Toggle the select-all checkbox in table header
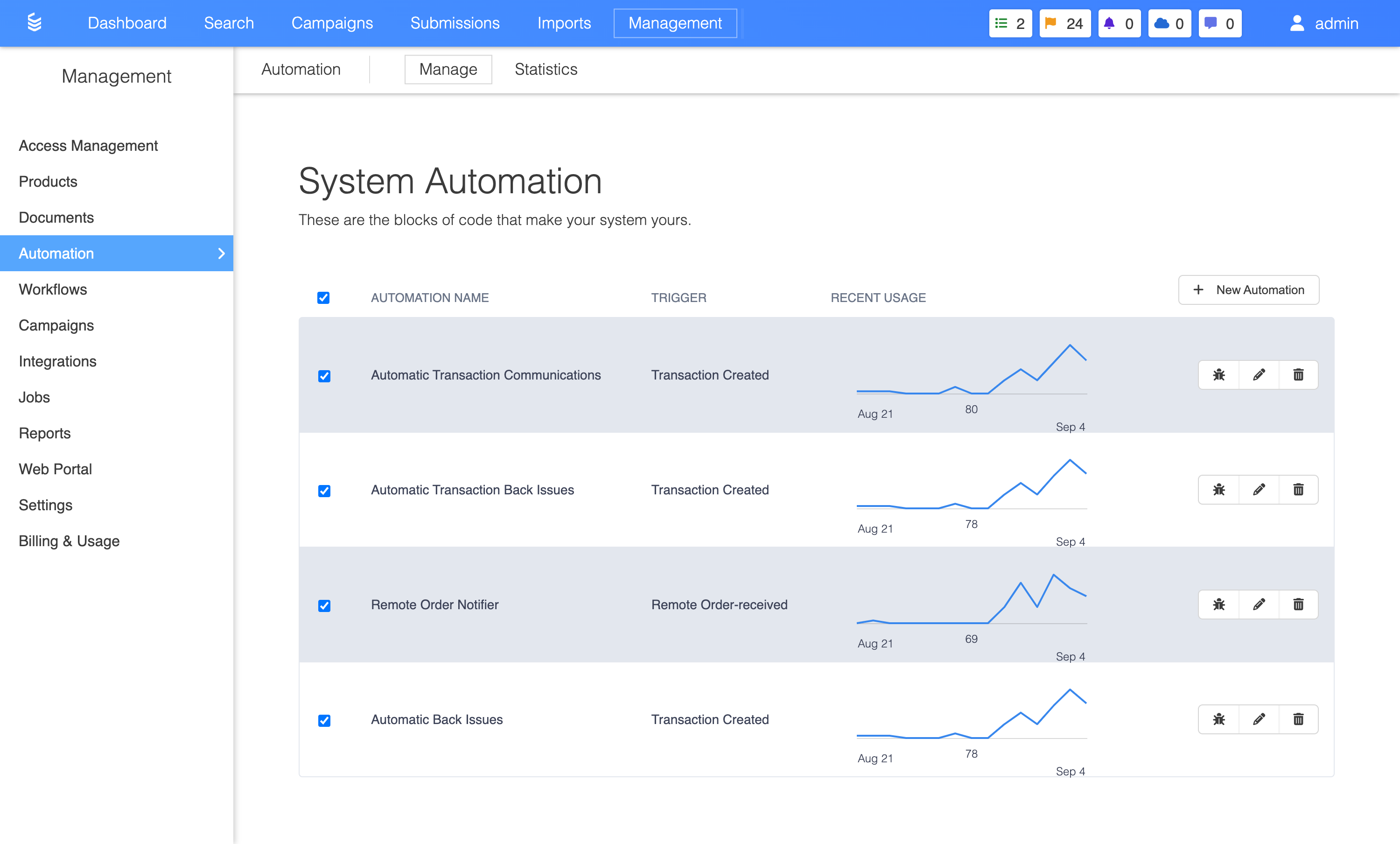 click(x=323, y=298)
